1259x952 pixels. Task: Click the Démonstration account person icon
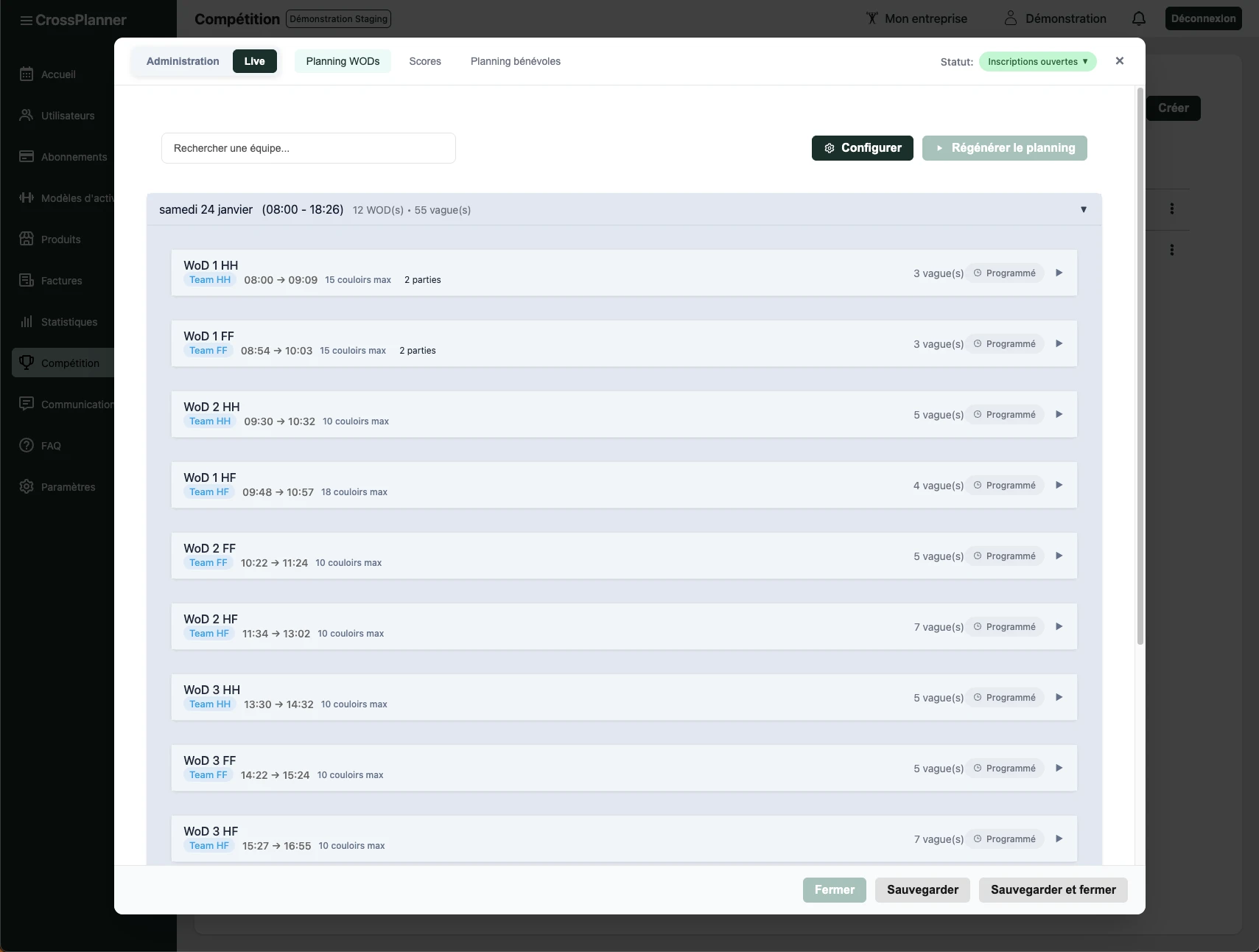(1011, 18)
